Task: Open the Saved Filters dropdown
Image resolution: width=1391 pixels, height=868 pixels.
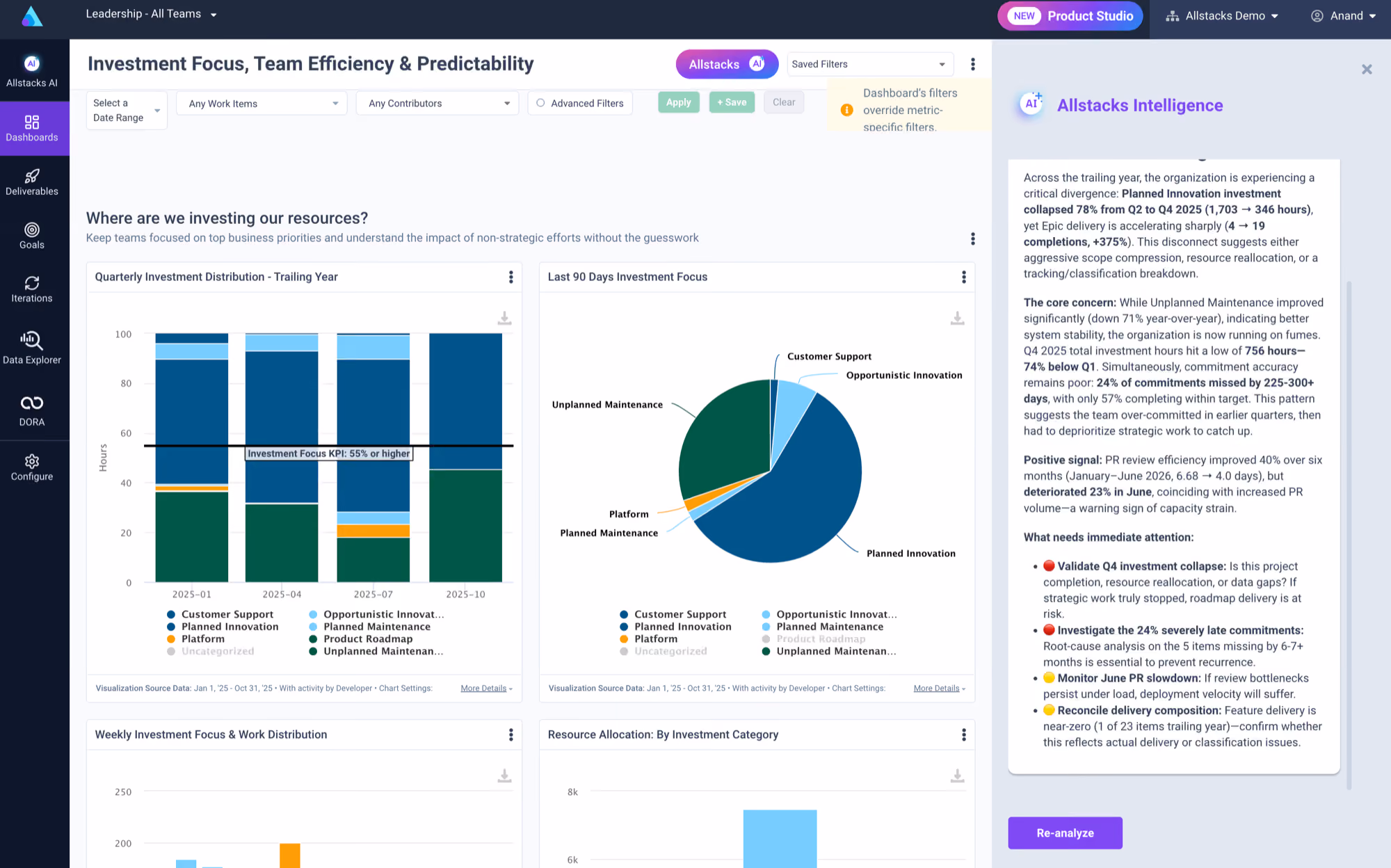Action: pos(869,64)
